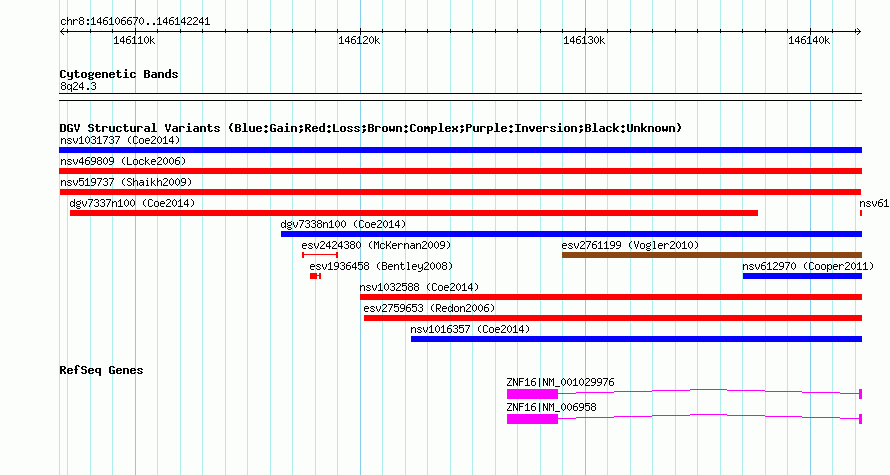Click the ZNF16 NM_001029976 gene exon block
The width and height of the screenshot is (890, 475).
pos(532,394)
